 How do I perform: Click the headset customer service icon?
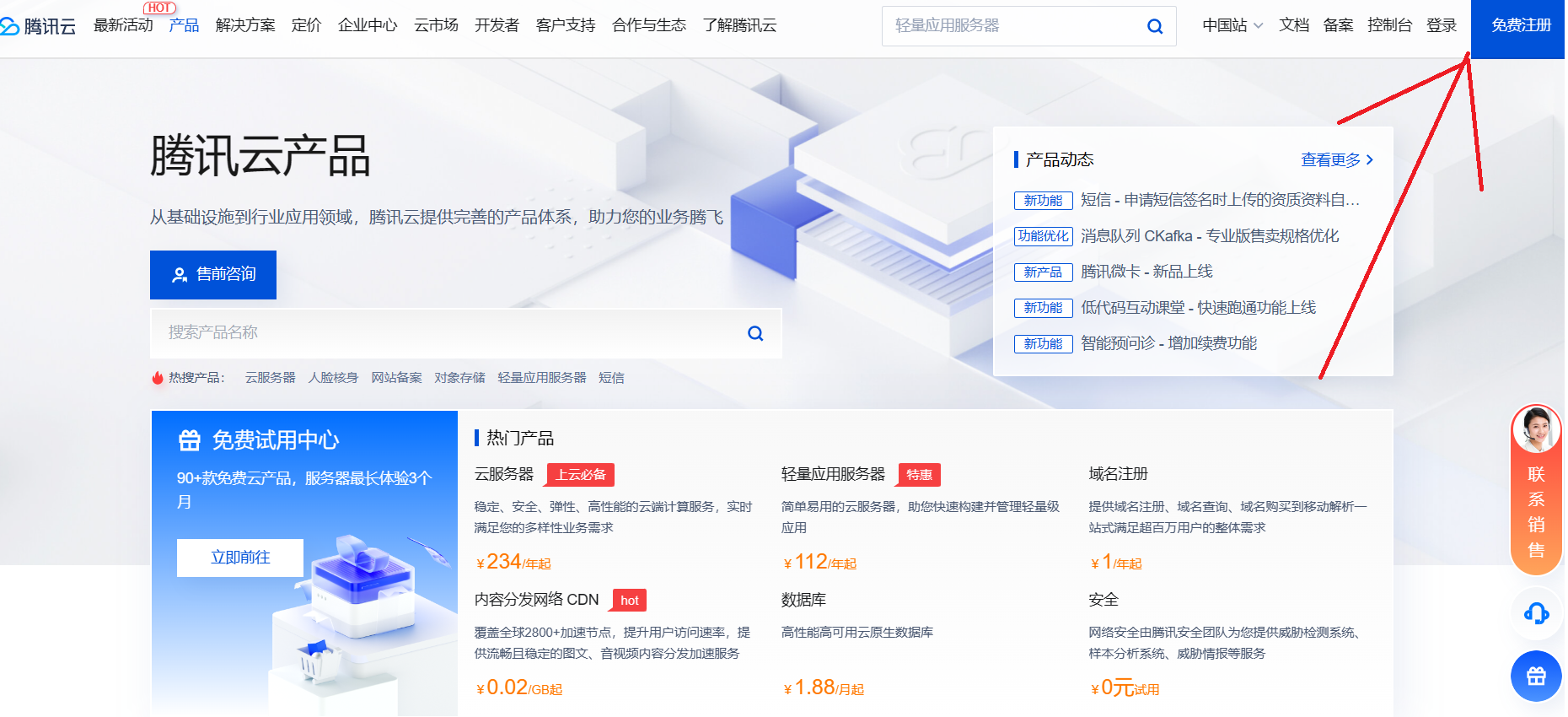[x=1536, y=613]
